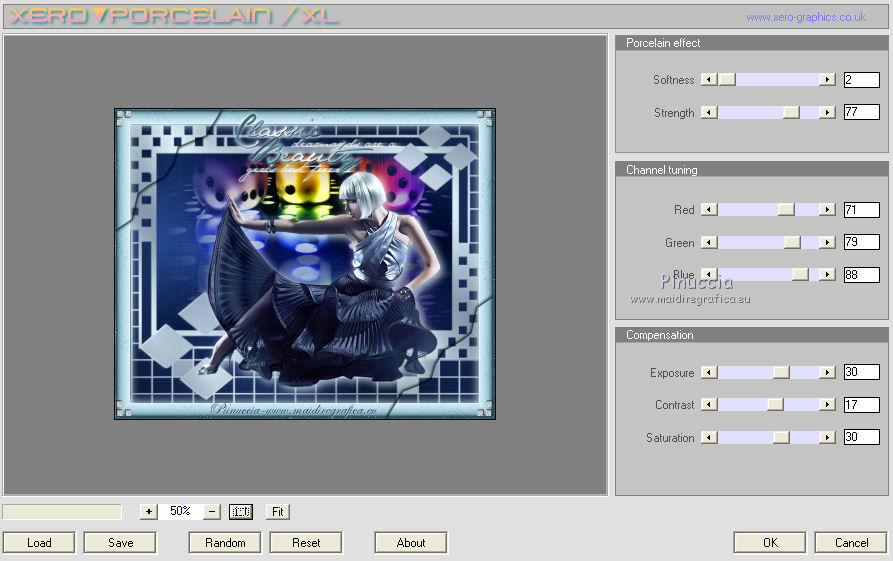
Task: Click the Saturation left arrow
Action: [x=709, y=437]
